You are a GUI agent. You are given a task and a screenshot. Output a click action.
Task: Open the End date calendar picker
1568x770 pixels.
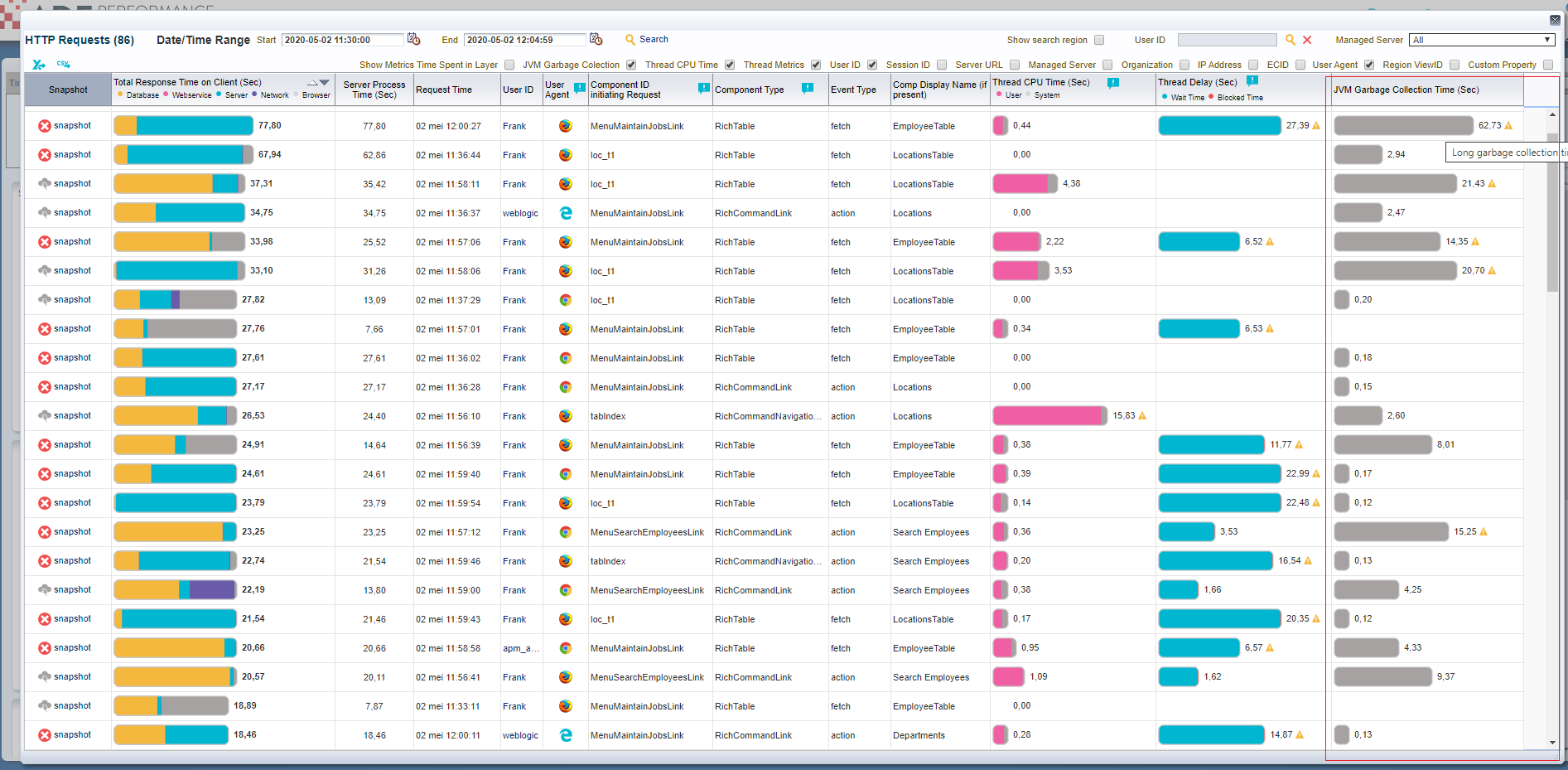point(596,39)
